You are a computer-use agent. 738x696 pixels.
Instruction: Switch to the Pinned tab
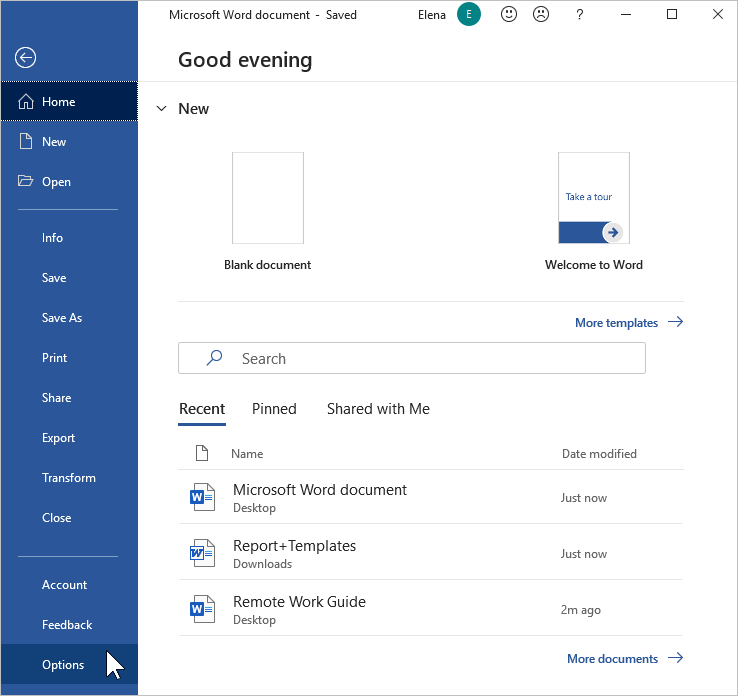[274, 408]
